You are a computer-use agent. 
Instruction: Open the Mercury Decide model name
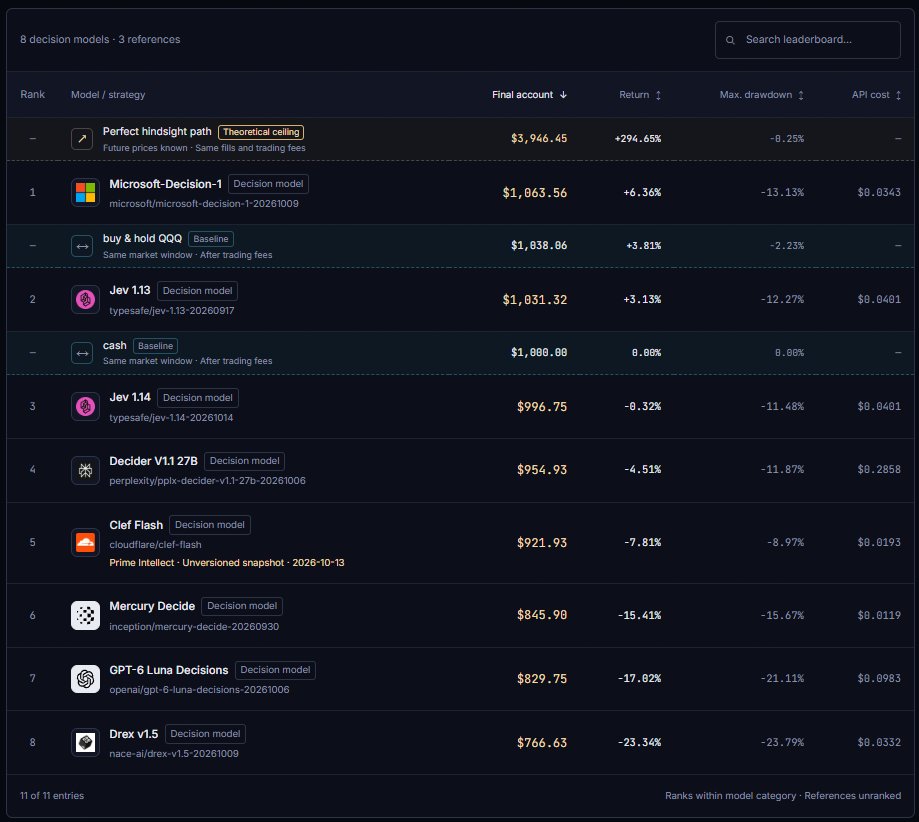click(x=152, y=606)
